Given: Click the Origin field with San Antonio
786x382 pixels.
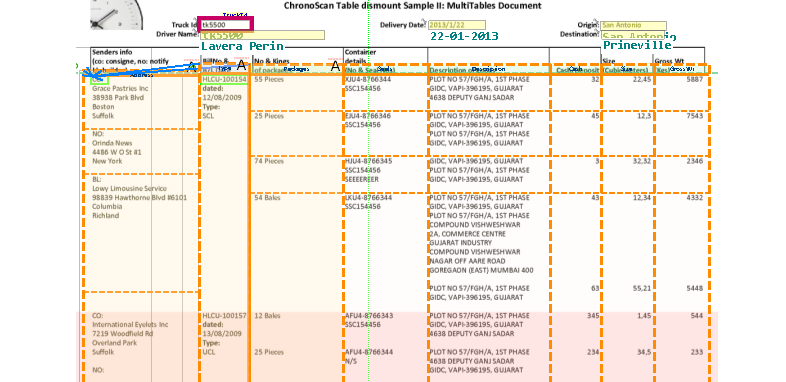Looking at the screenshot, I should [634, 25].
